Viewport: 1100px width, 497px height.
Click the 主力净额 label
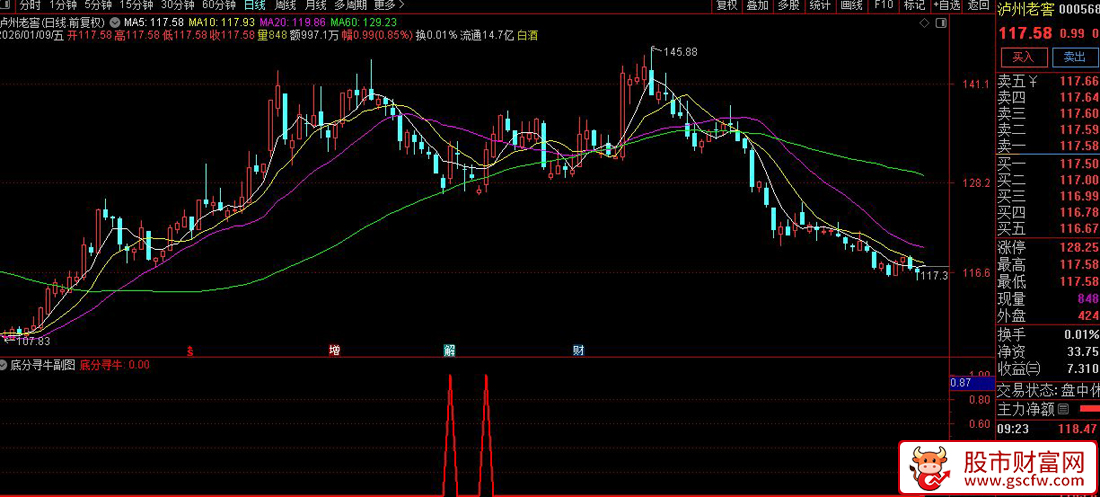(x=1026, y=409)
